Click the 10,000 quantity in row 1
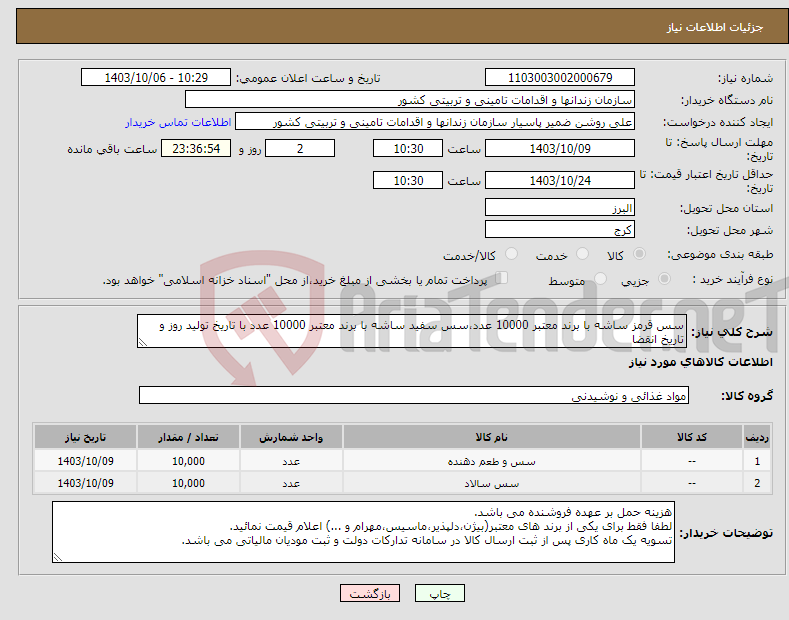 (188, 461)
